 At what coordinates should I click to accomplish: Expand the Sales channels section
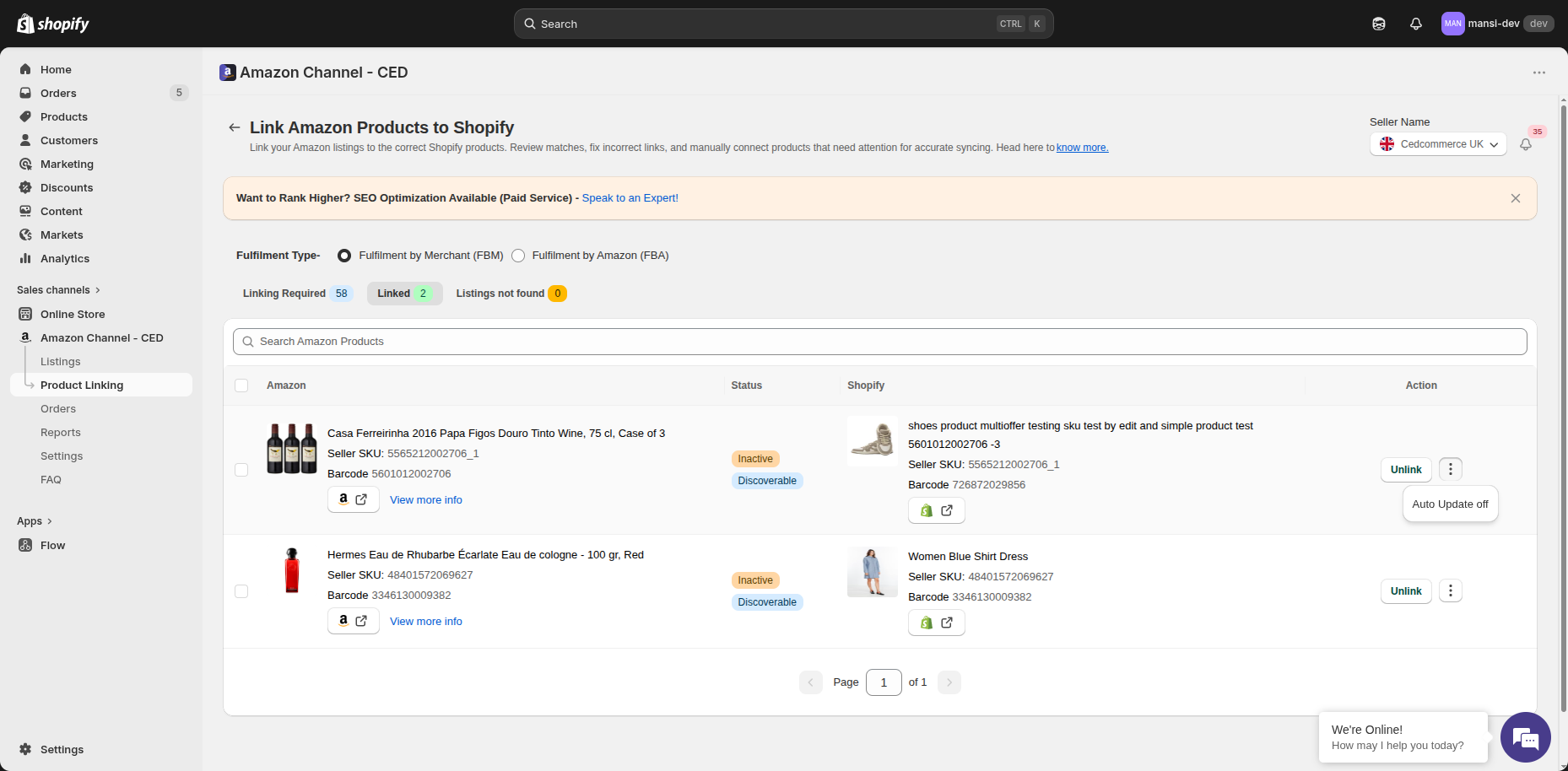point(59,290)
